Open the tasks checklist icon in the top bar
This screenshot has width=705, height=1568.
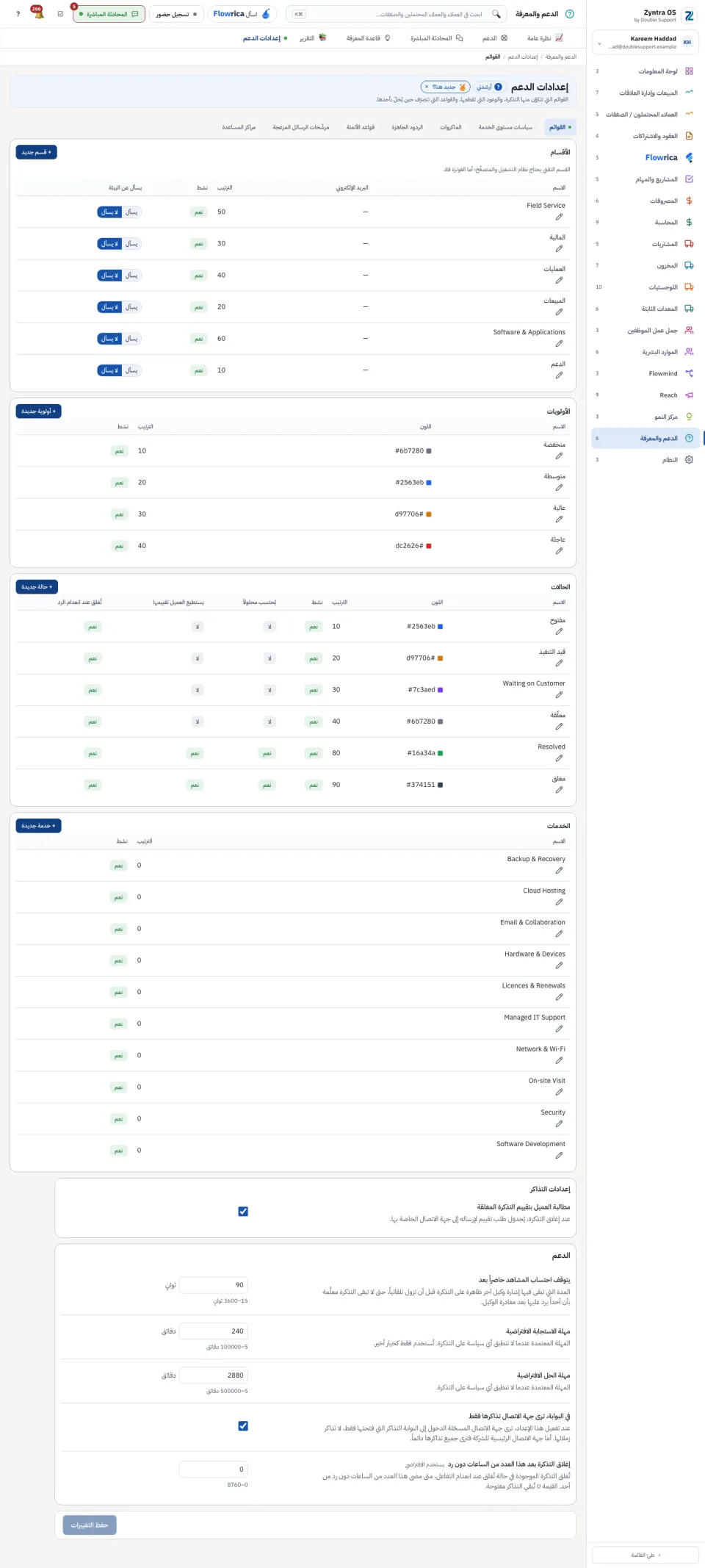tap(60, 14)
